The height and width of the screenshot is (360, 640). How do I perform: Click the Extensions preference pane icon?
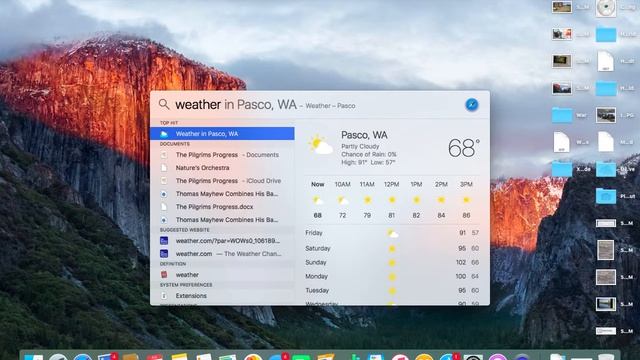(x=164, y=296)
